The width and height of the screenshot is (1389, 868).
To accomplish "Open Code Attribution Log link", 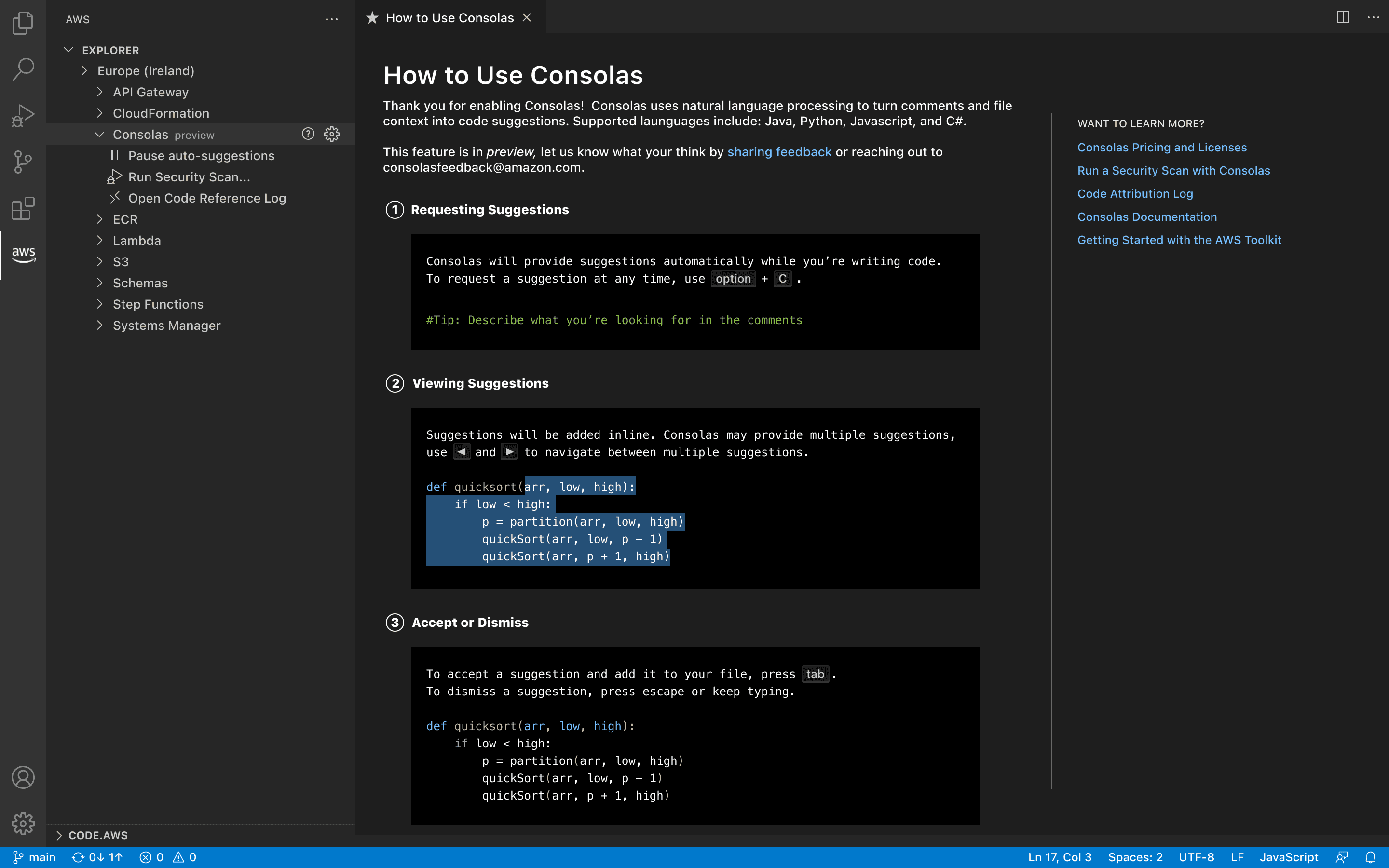I will (x=1135, y=193).
